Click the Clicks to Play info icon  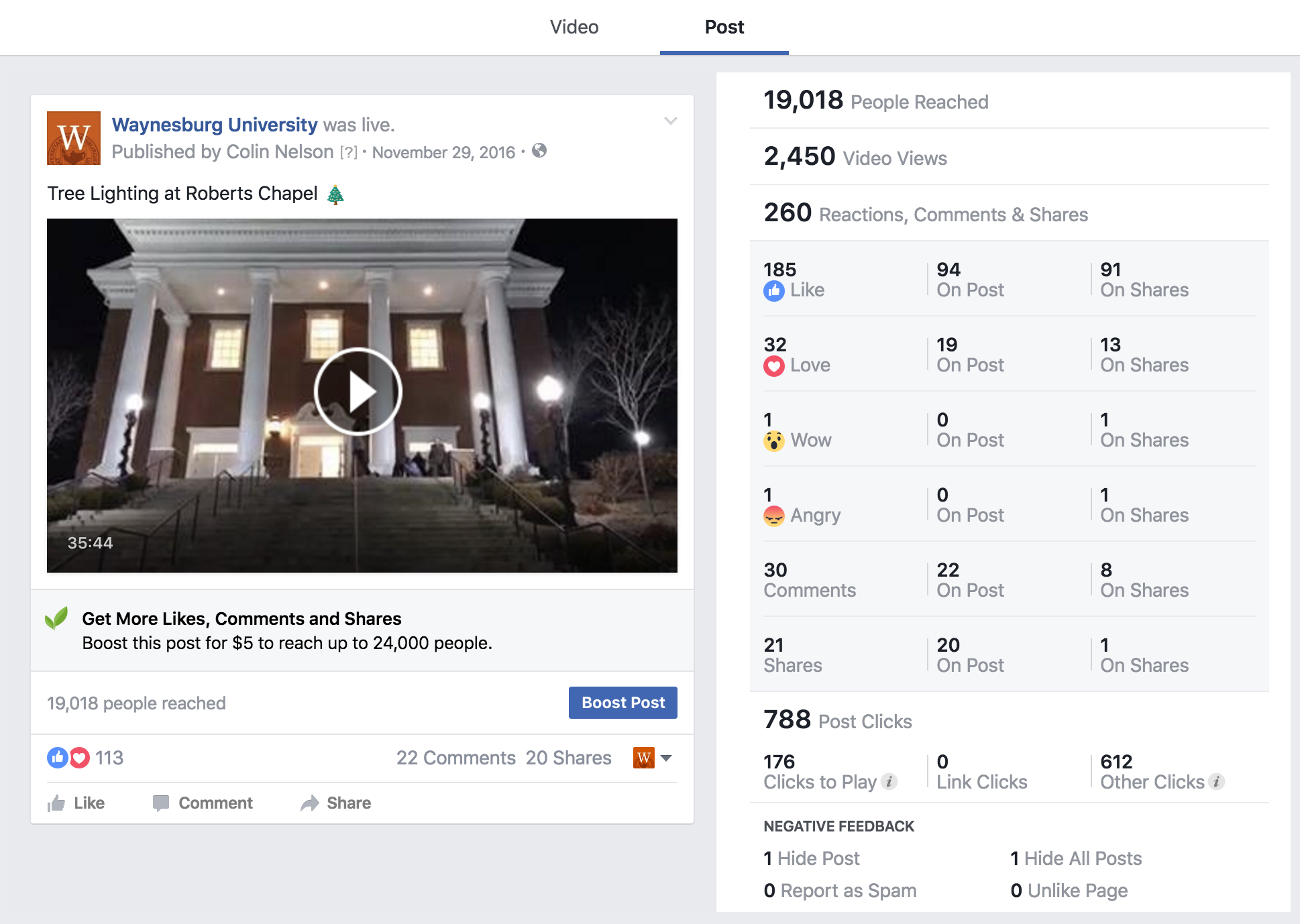889,782
